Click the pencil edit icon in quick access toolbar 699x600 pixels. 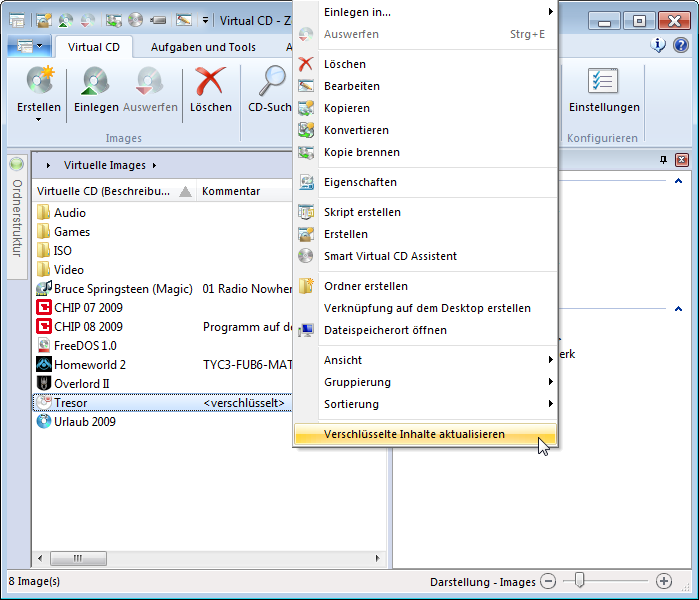[x=184, y=20]
